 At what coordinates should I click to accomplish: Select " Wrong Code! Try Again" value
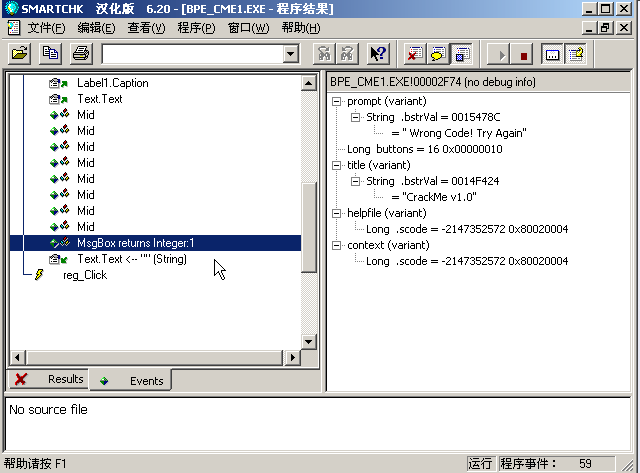(x=459, y=133)
